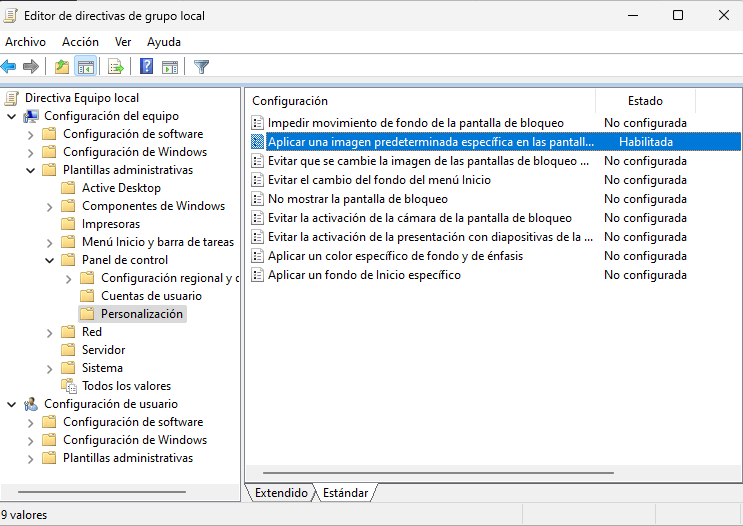743x526 pixels.
Task: Click icon of Aplicar un color específico policy
Action: pos(257,256)
